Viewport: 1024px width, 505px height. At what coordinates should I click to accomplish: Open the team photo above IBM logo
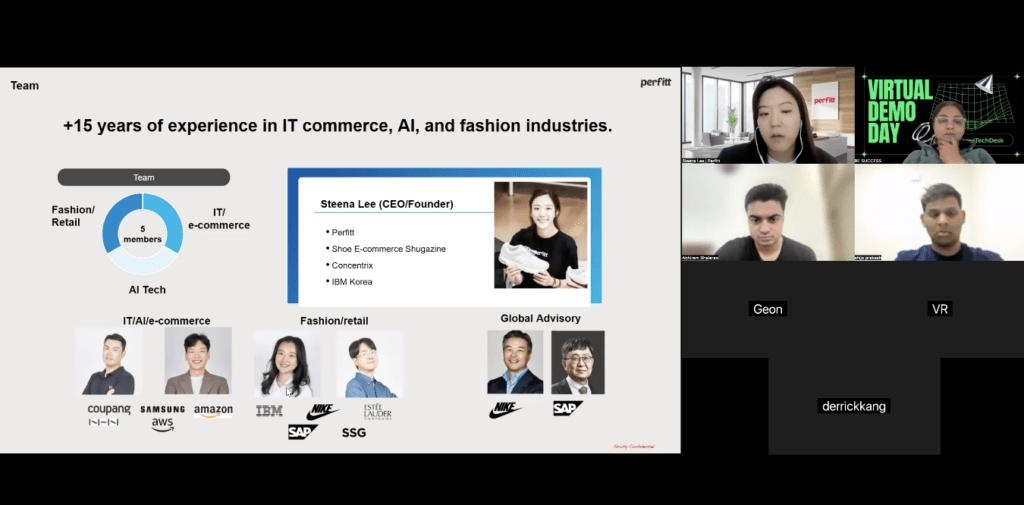[x=287, y=364]
